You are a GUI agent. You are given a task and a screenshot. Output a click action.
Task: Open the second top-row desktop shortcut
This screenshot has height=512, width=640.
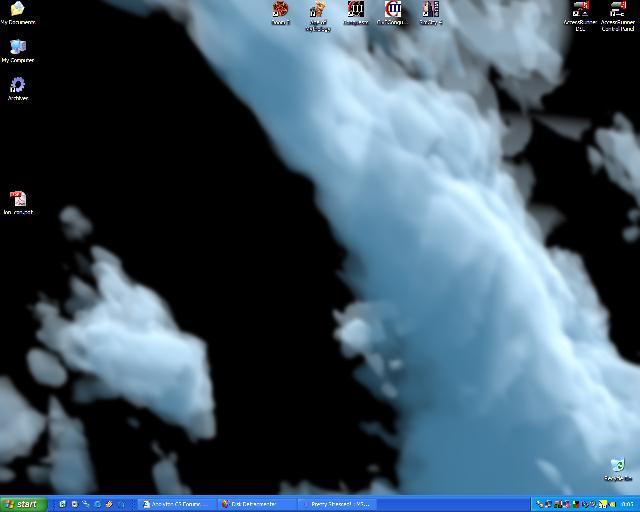point(318,11)
